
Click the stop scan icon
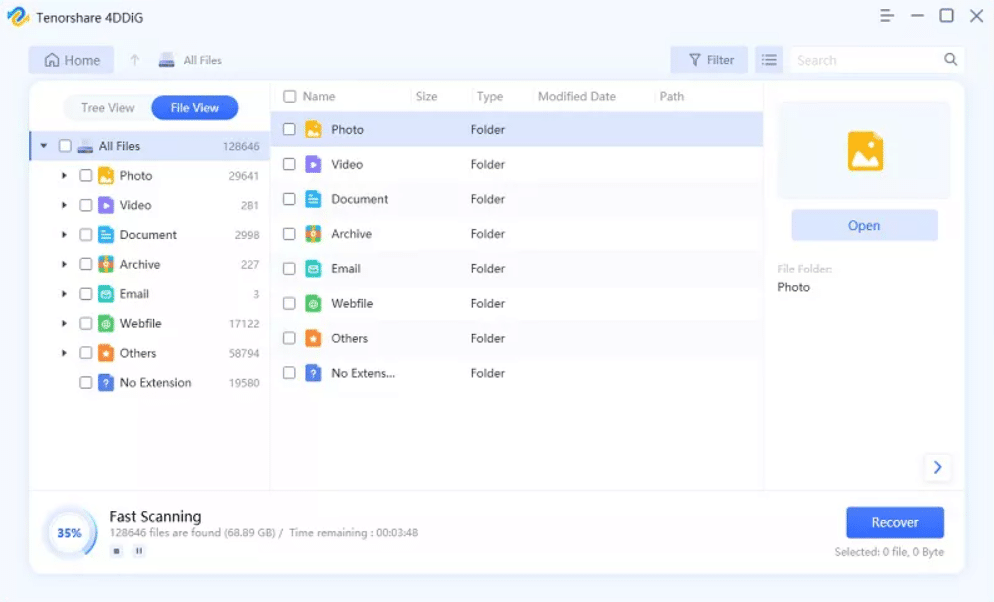[117, 551]
